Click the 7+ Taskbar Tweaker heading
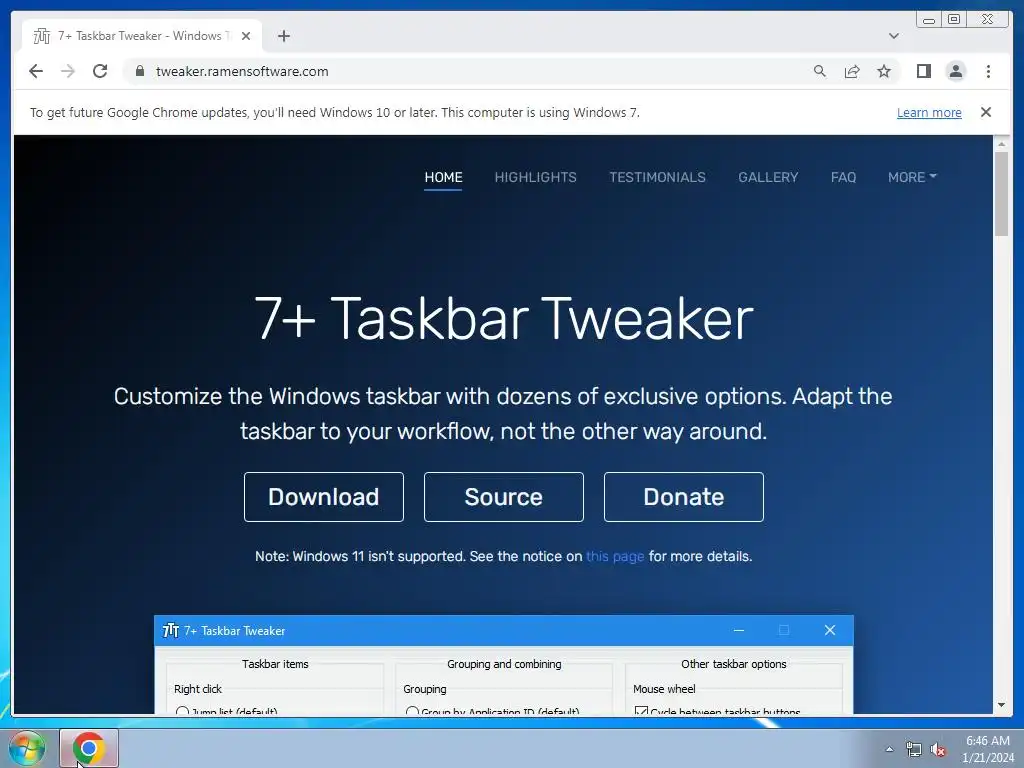 [504, 319]
